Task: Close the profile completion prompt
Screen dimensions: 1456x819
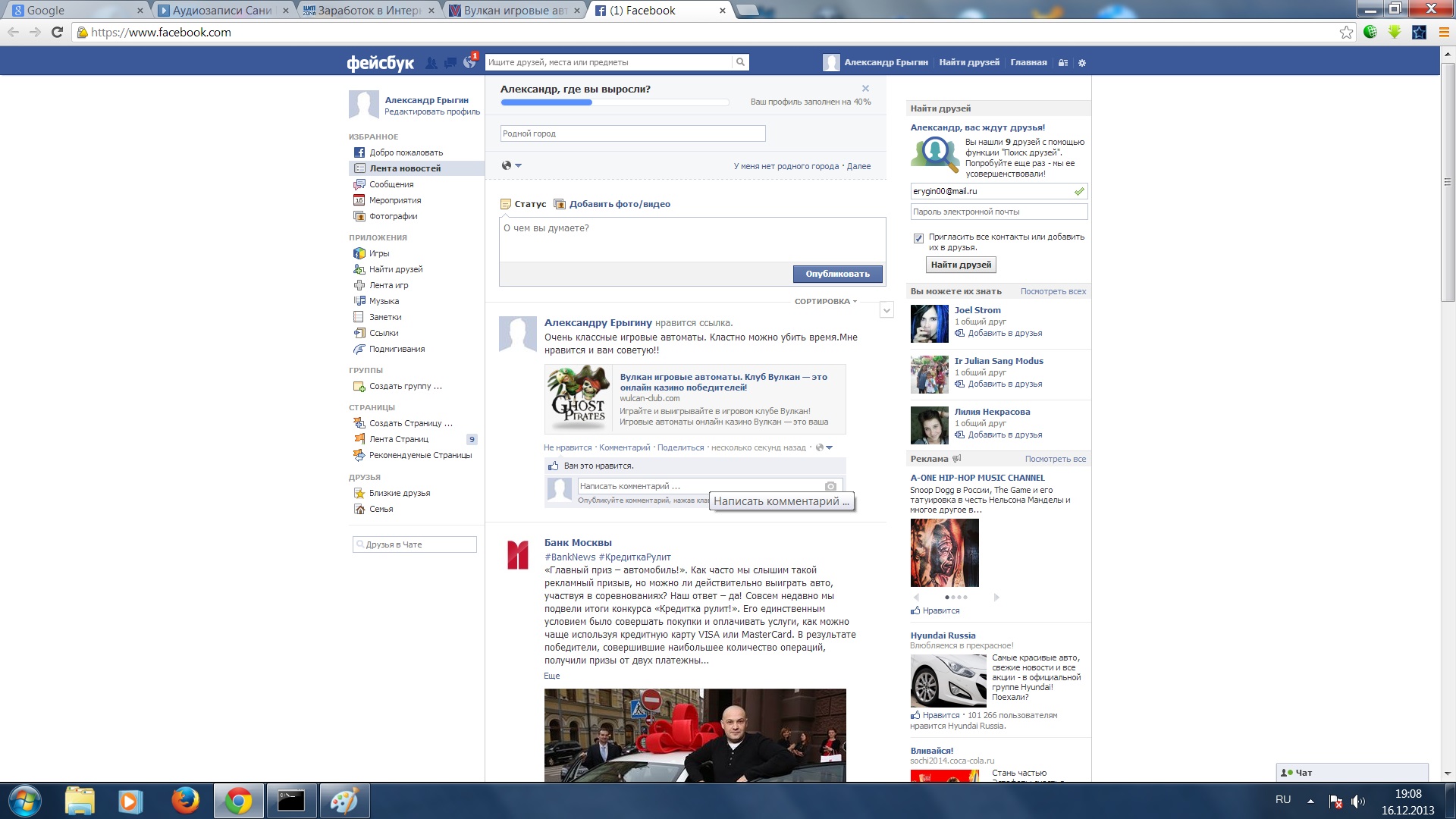Action: point(865,89)
